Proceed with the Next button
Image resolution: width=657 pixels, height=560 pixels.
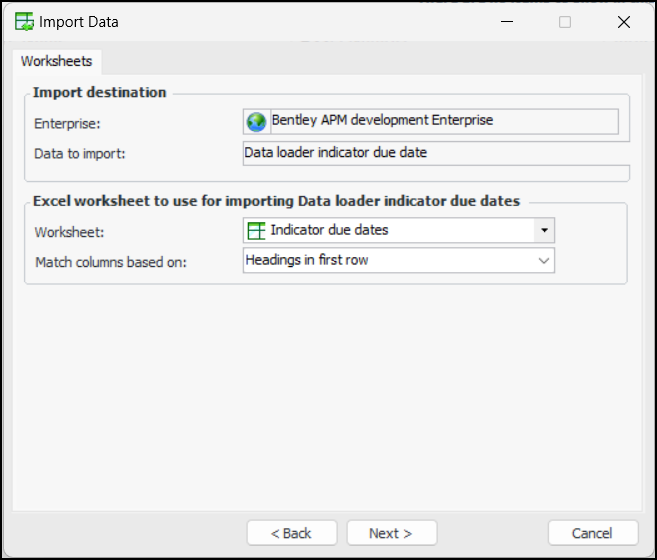click(389, 533)
